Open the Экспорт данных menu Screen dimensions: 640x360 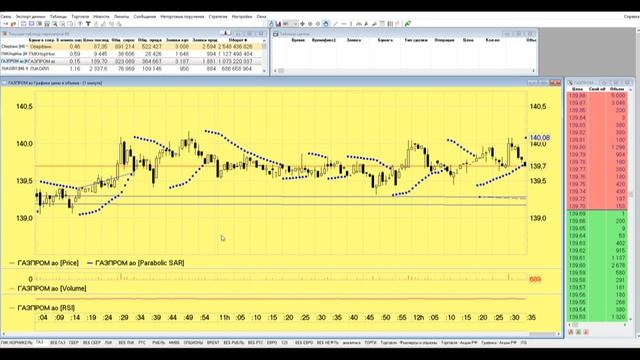point(30,17)
